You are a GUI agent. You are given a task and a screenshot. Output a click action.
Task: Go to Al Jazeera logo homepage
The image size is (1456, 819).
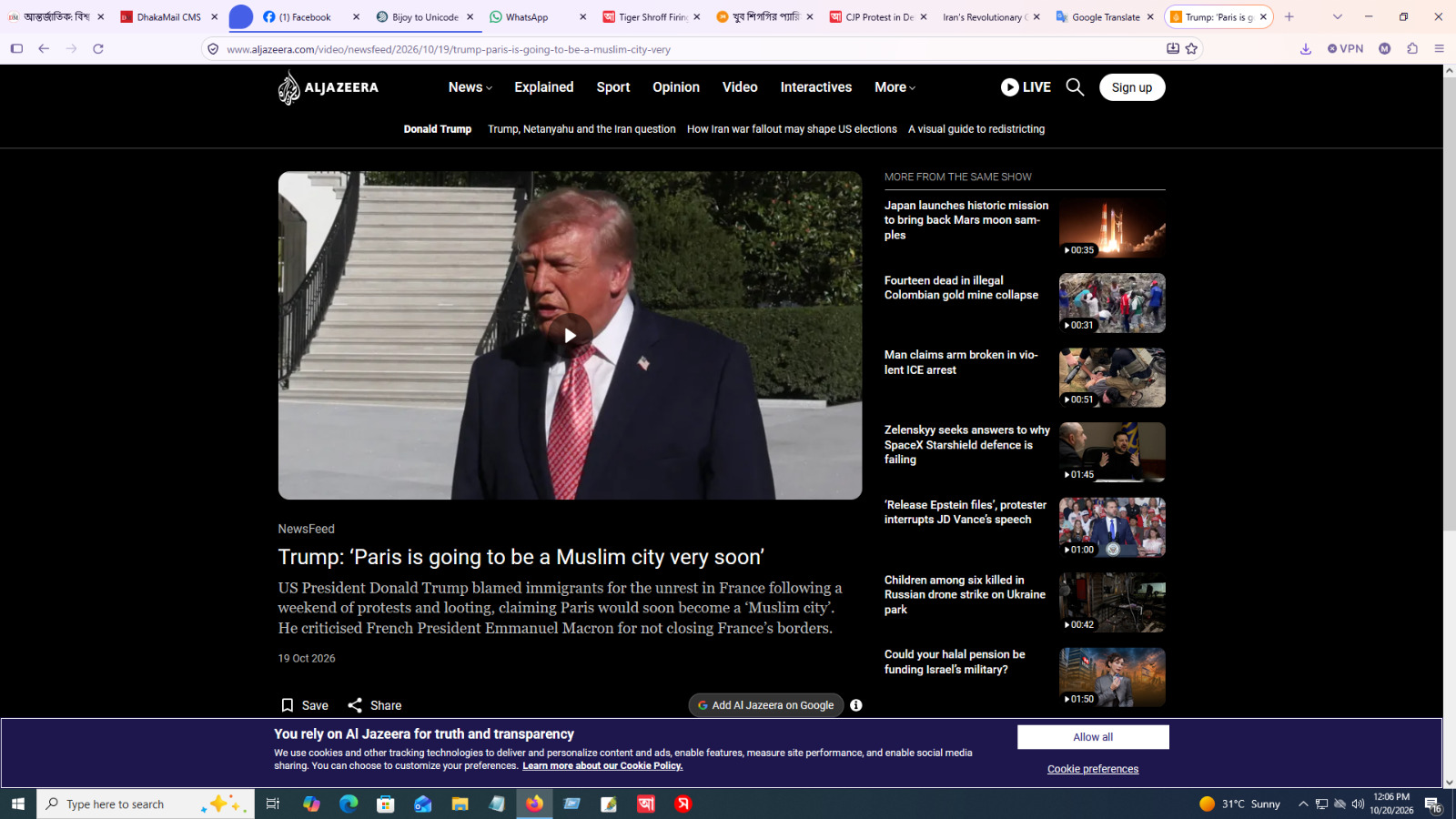pyautogui.click(x=329, y=87)
